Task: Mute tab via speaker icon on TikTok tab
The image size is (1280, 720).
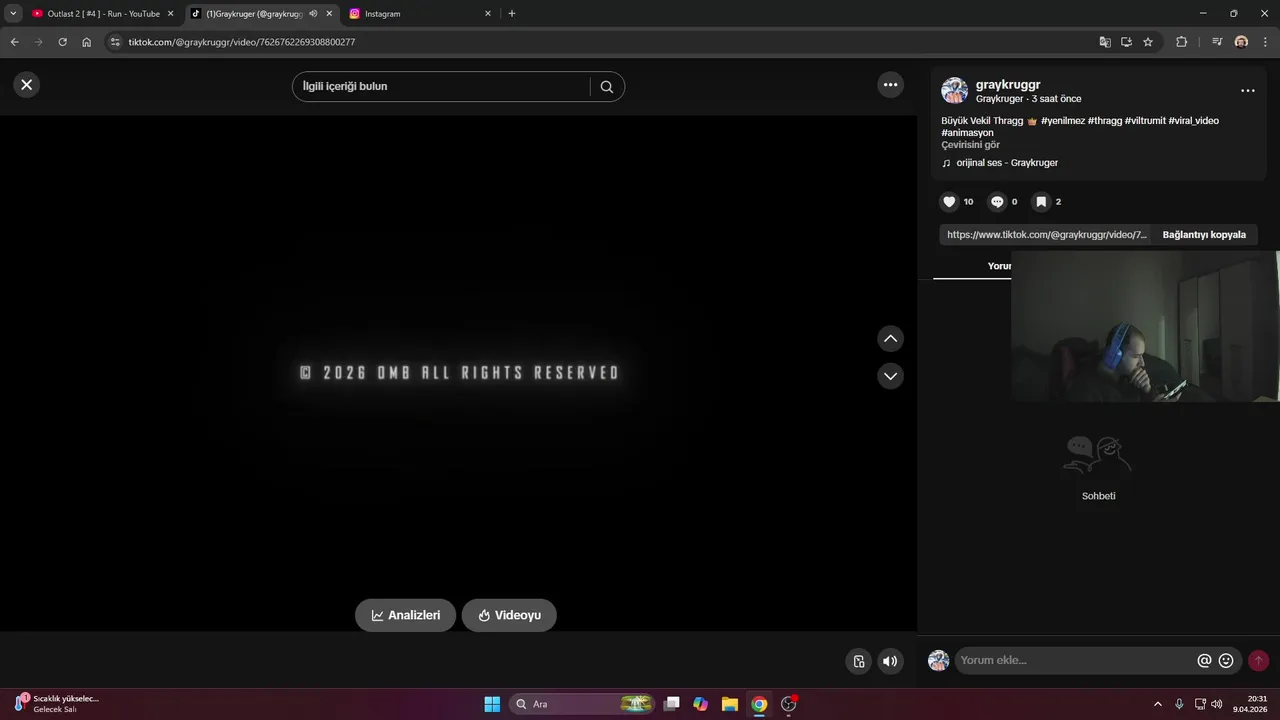Action: coord(313,14)
